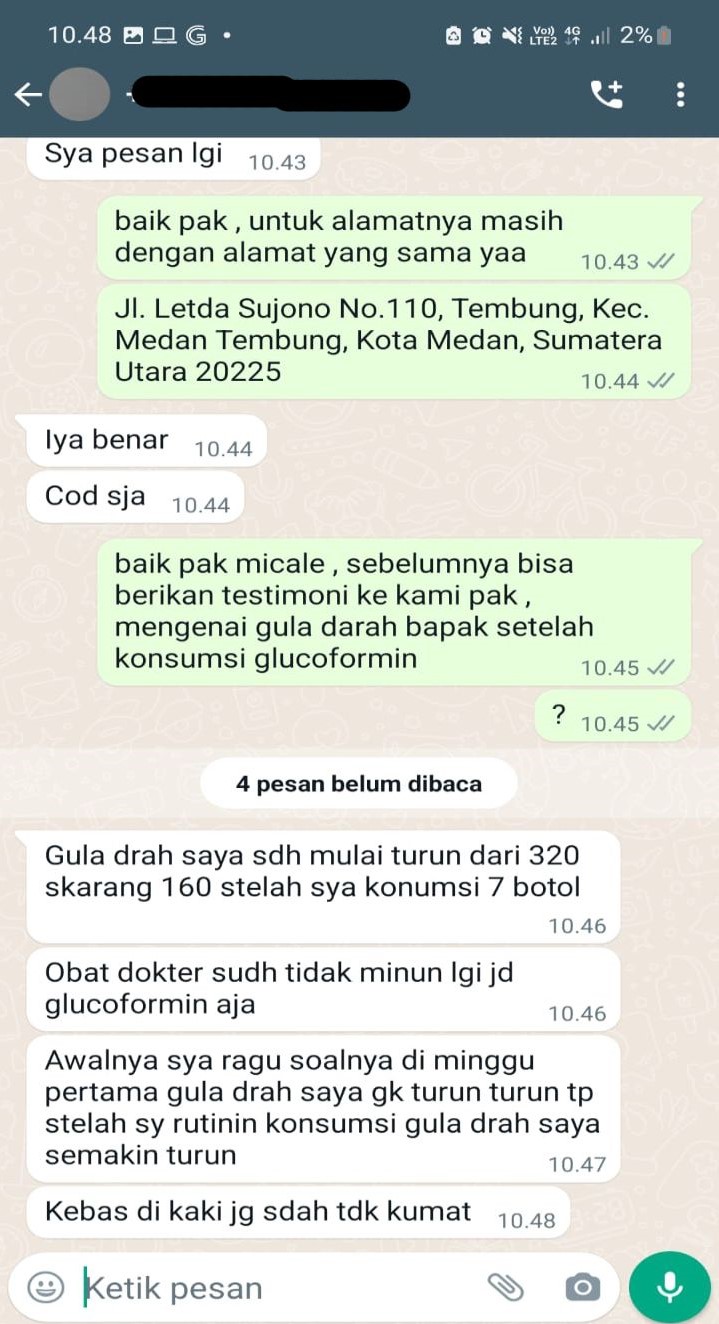Tap the "Sya pesan lgi" message bubble

click(x=173, y=158)
